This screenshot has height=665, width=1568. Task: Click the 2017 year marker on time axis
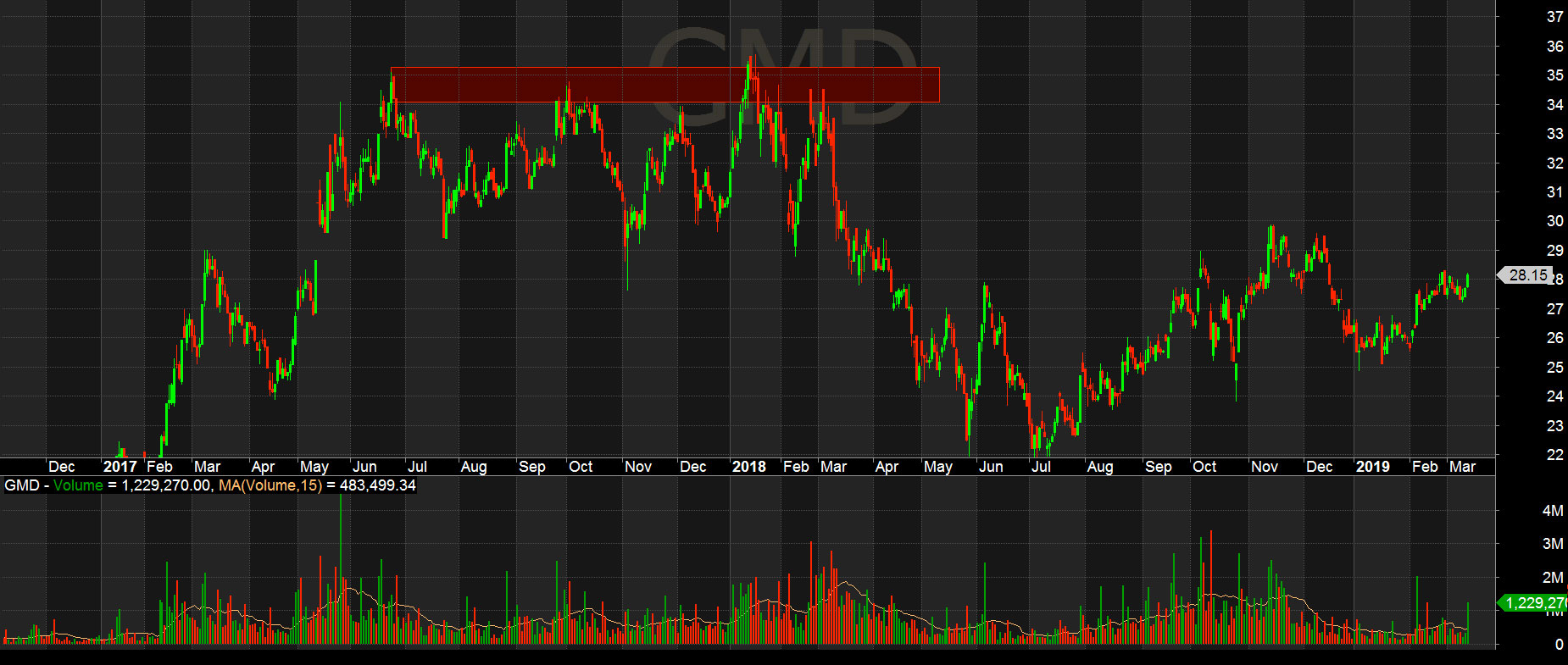[x=120, y=467]
